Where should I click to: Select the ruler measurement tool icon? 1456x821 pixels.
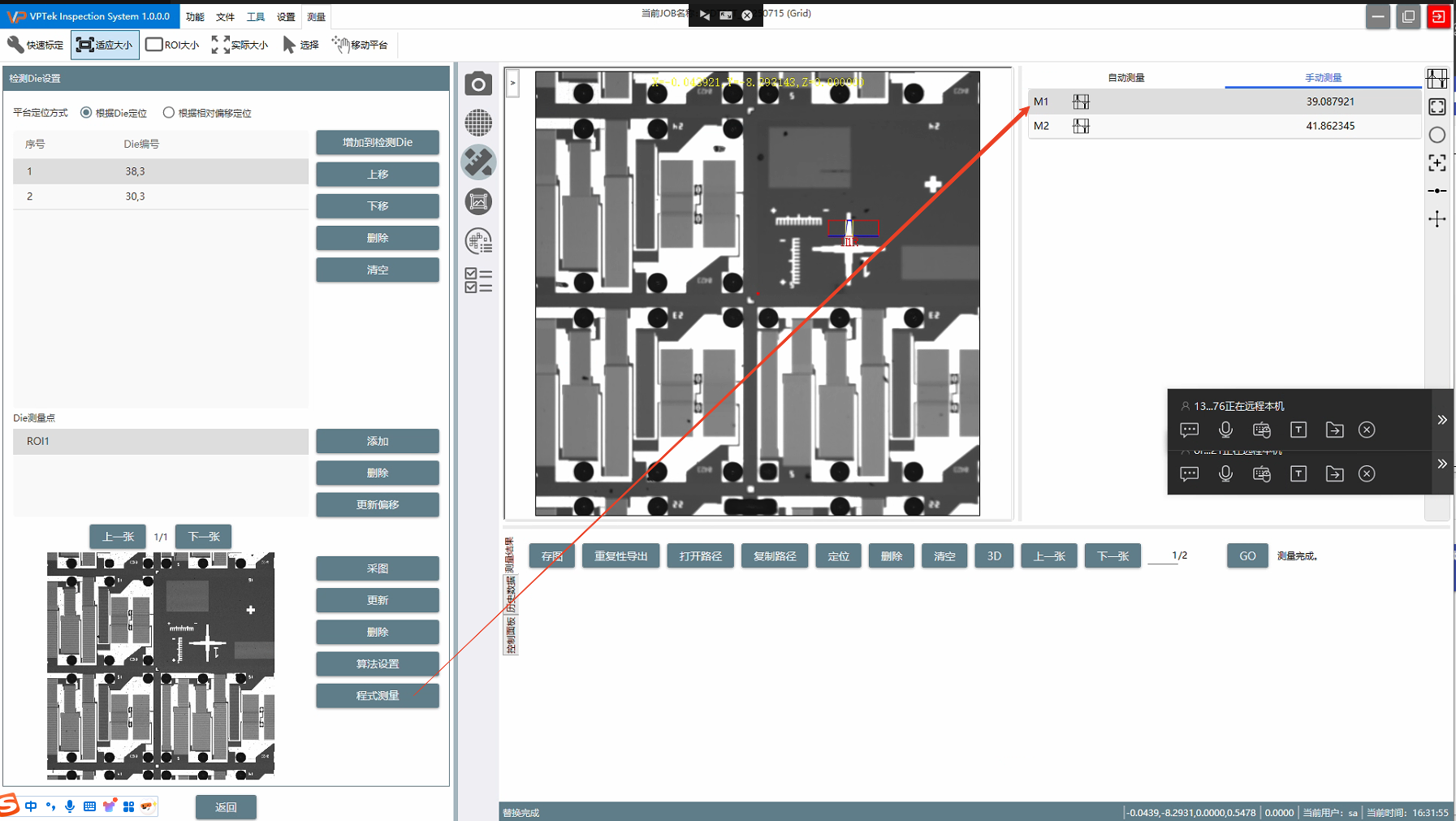478,162
